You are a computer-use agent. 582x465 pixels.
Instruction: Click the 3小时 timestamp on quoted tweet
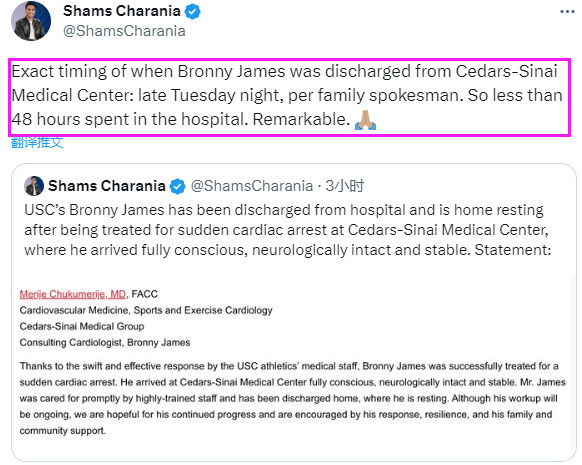[344, 186]
